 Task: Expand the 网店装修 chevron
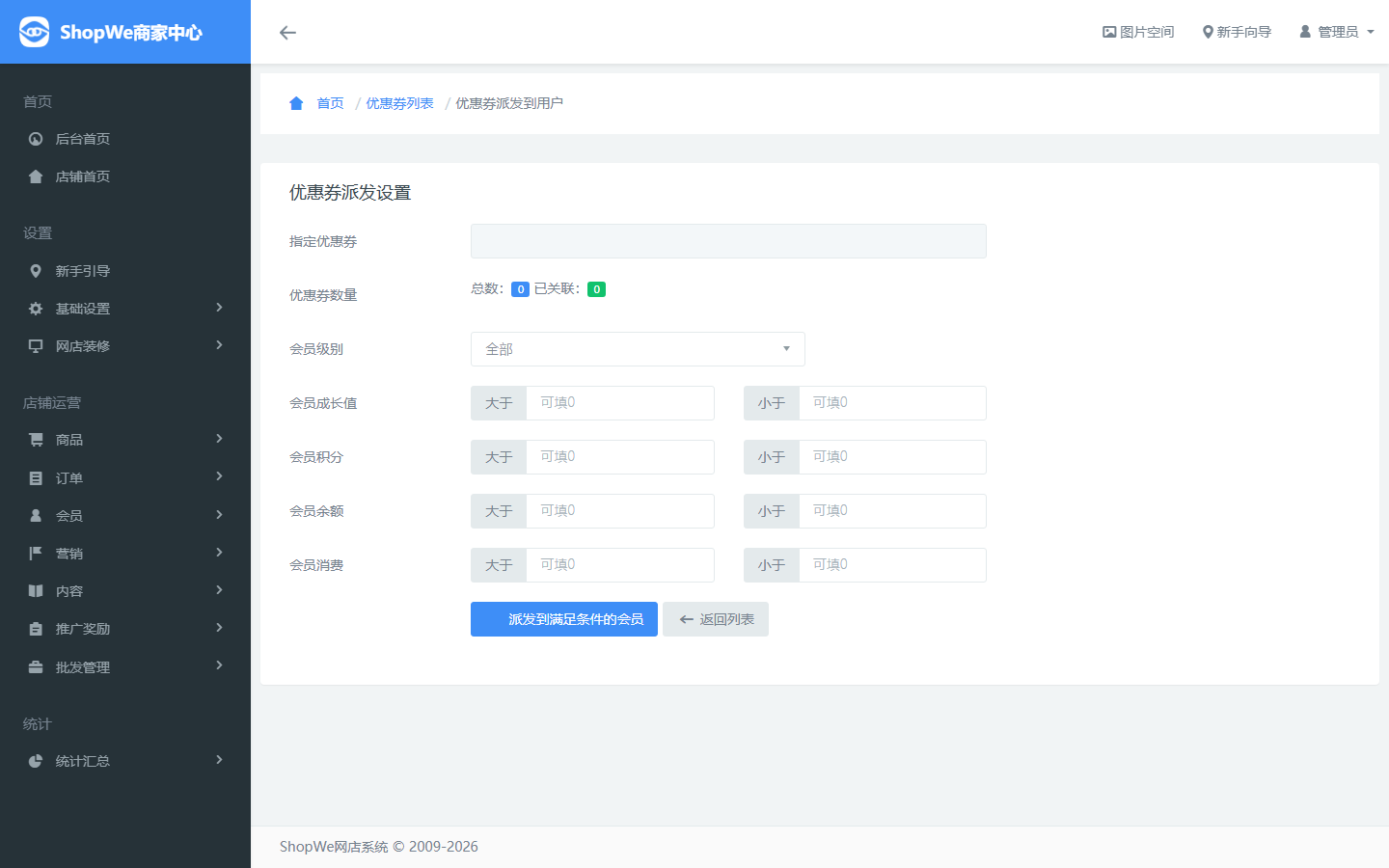pos(219,345)
